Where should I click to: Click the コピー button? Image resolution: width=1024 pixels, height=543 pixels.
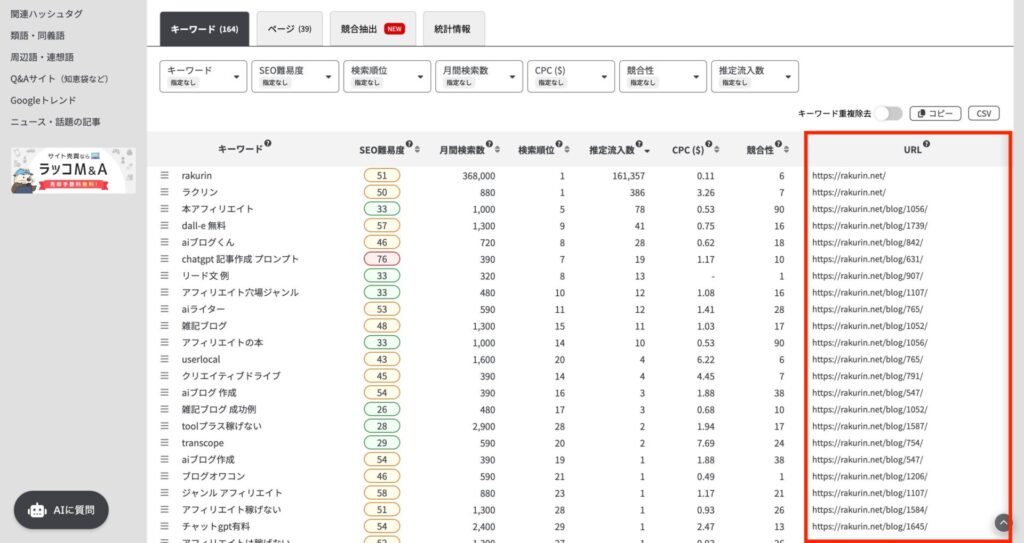(935, 113)
